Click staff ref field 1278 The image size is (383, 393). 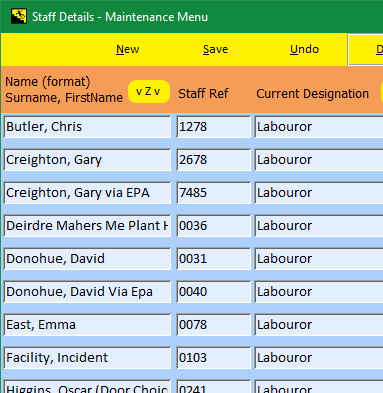coord(214,127)
